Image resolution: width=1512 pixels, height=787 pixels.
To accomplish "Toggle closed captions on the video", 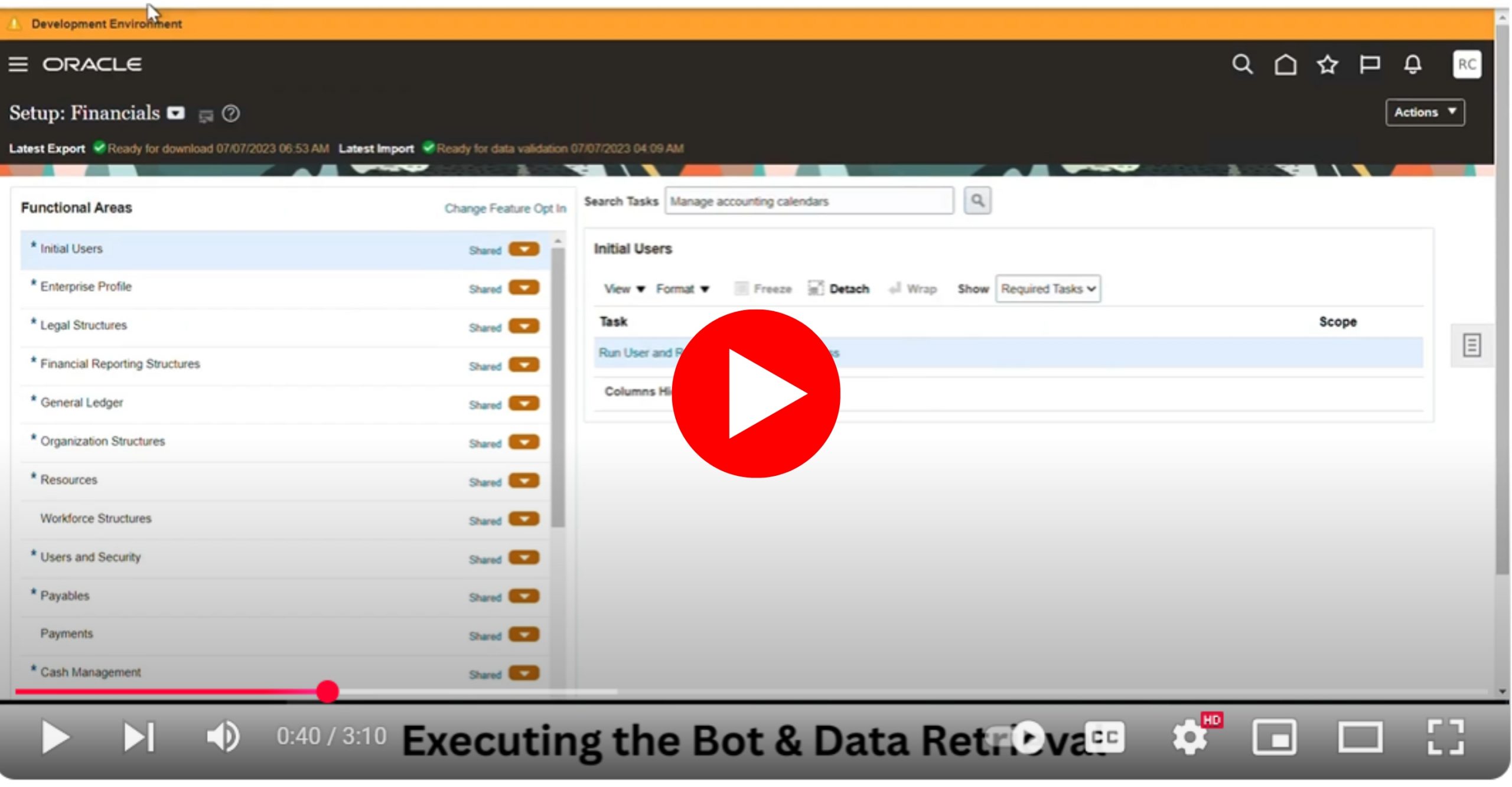I will 1104,737.
